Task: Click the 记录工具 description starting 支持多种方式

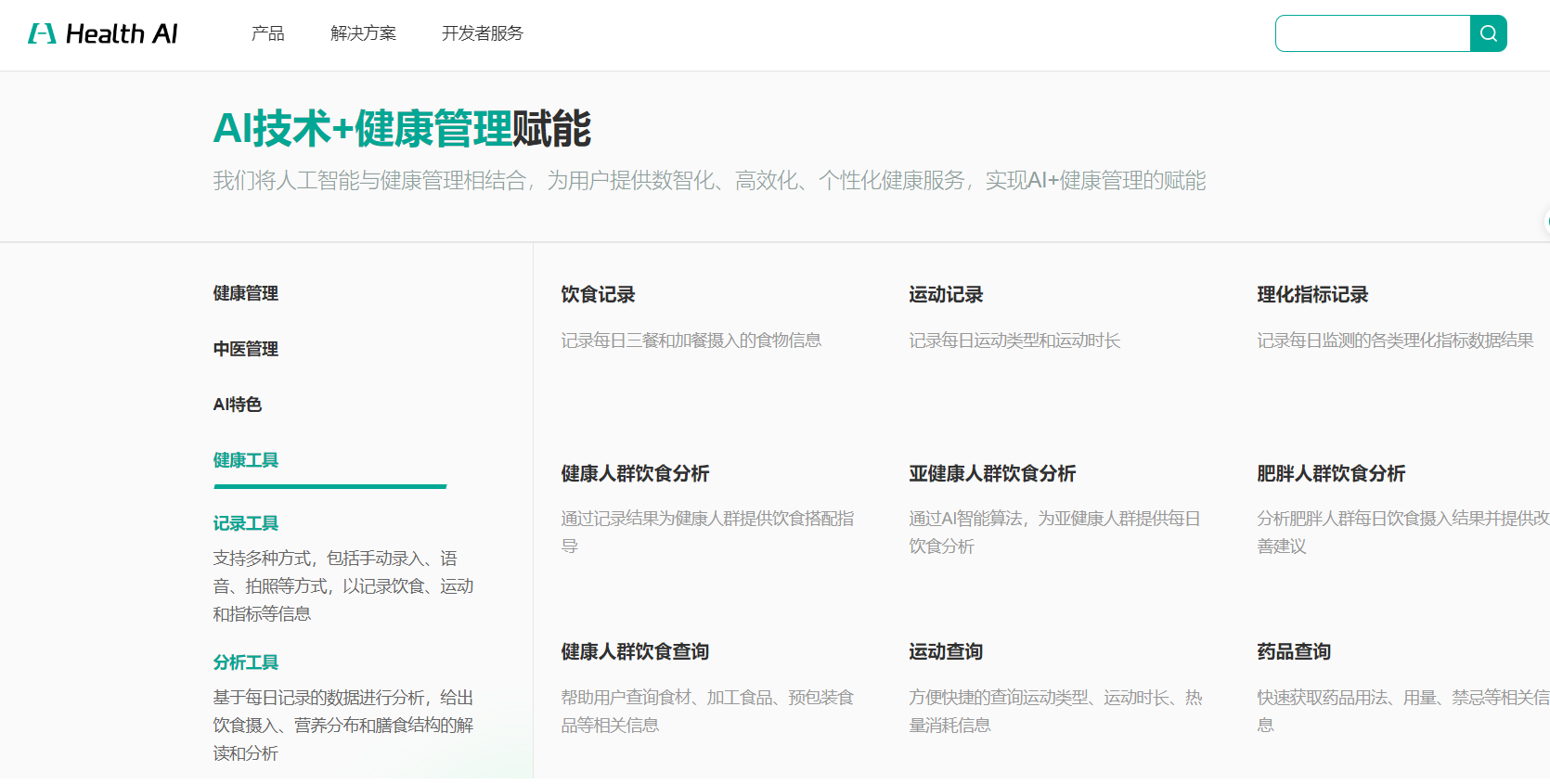Action: point(343,586)
